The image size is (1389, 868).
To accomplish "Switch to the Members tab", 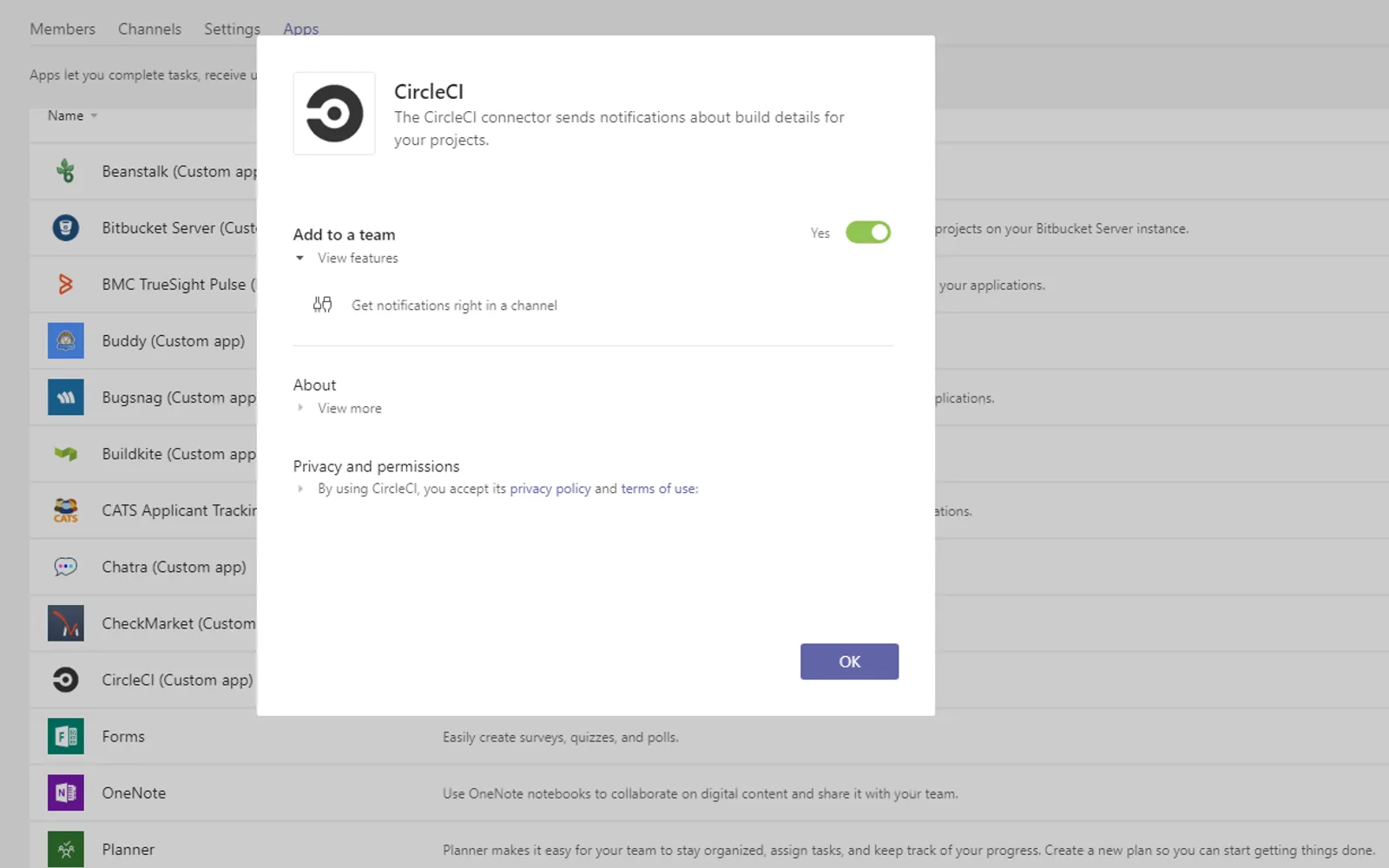I will [63, 29].
